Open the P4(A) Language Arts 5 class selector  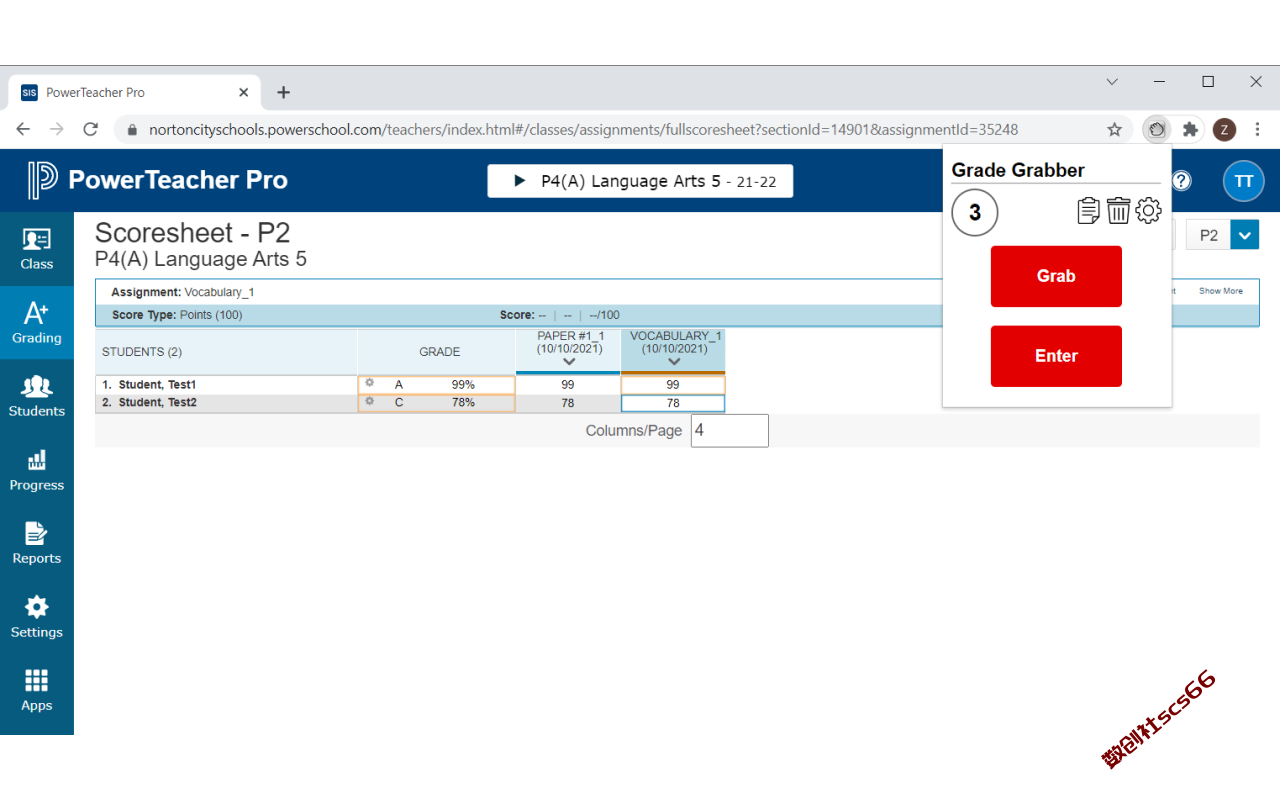pyautogui.click(x=640, y=181)
